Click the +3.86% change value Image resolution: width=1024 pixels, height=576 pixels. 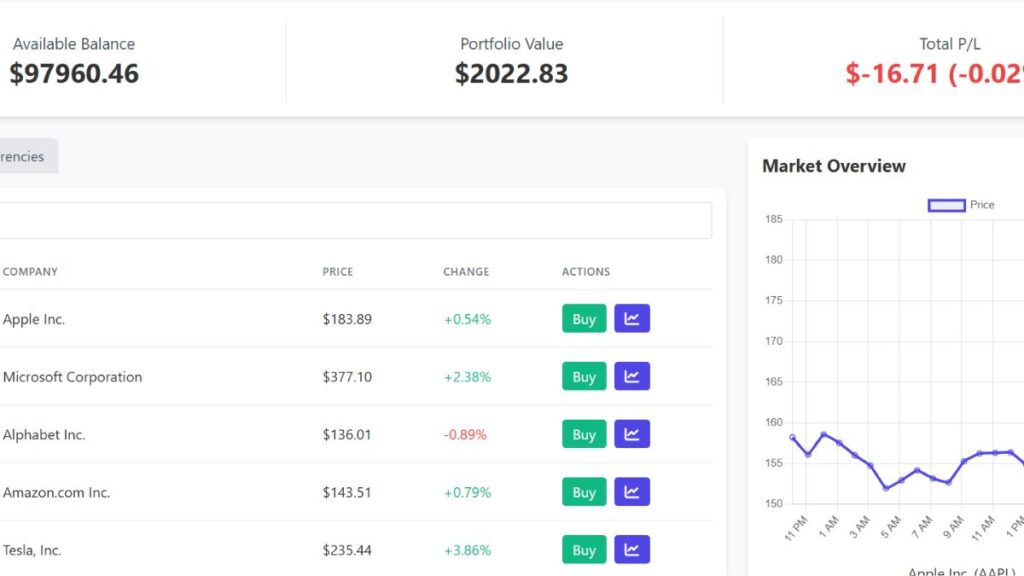(467, 550)
